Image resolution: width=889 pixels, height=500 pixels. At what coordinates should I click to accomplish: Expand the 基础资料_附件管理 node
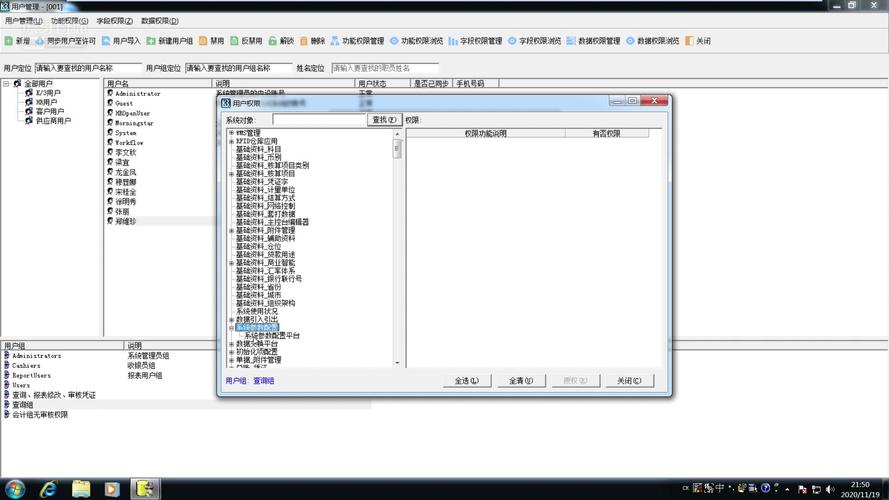pyautogui.click(x=231, y=230)
